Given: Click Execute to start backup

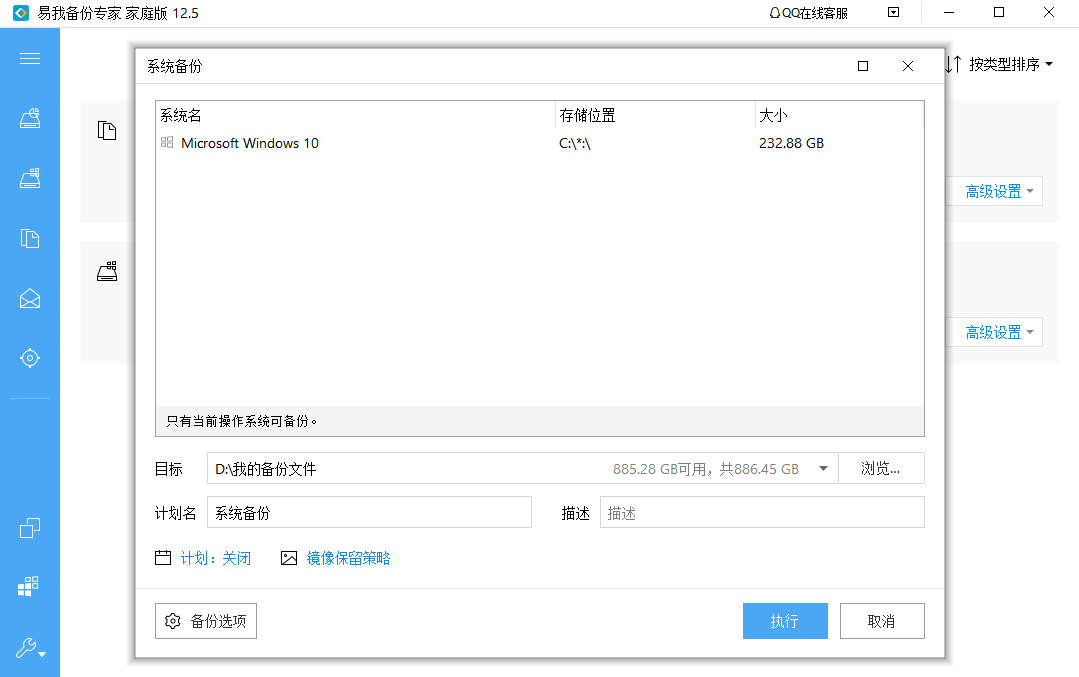Looking at the screenshot, I should click(785, 621).
